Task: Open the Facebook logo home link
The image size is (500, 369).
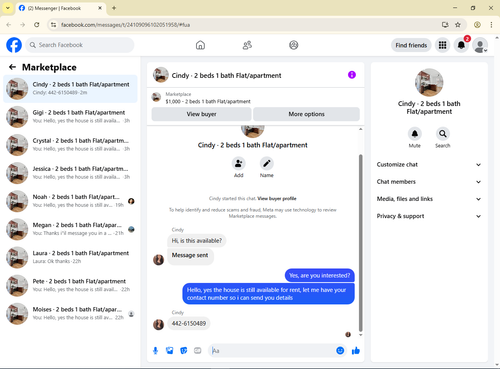Action: pyautogui.click(x=14, y=45)
